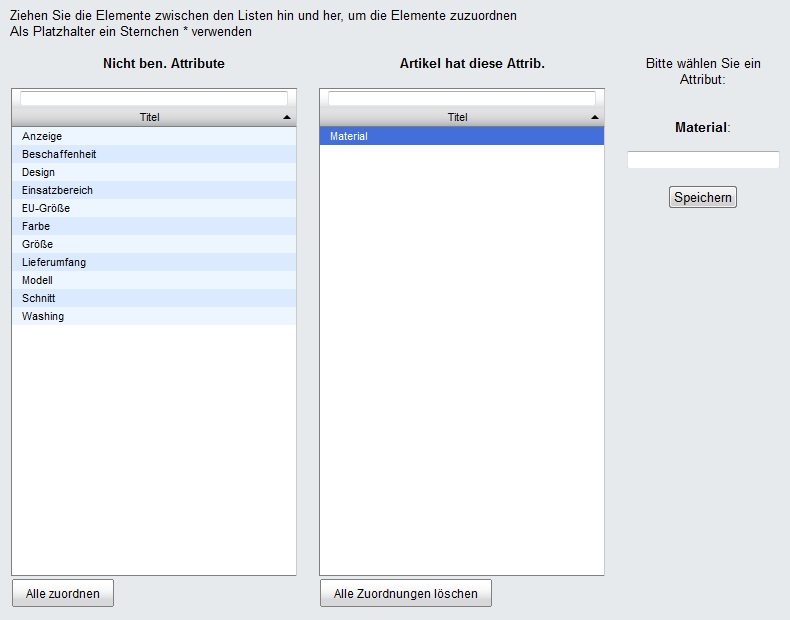The image size is (790, 620).
Task: Click Alle Zuordnungen löschen button
Action: click(405, 593)
